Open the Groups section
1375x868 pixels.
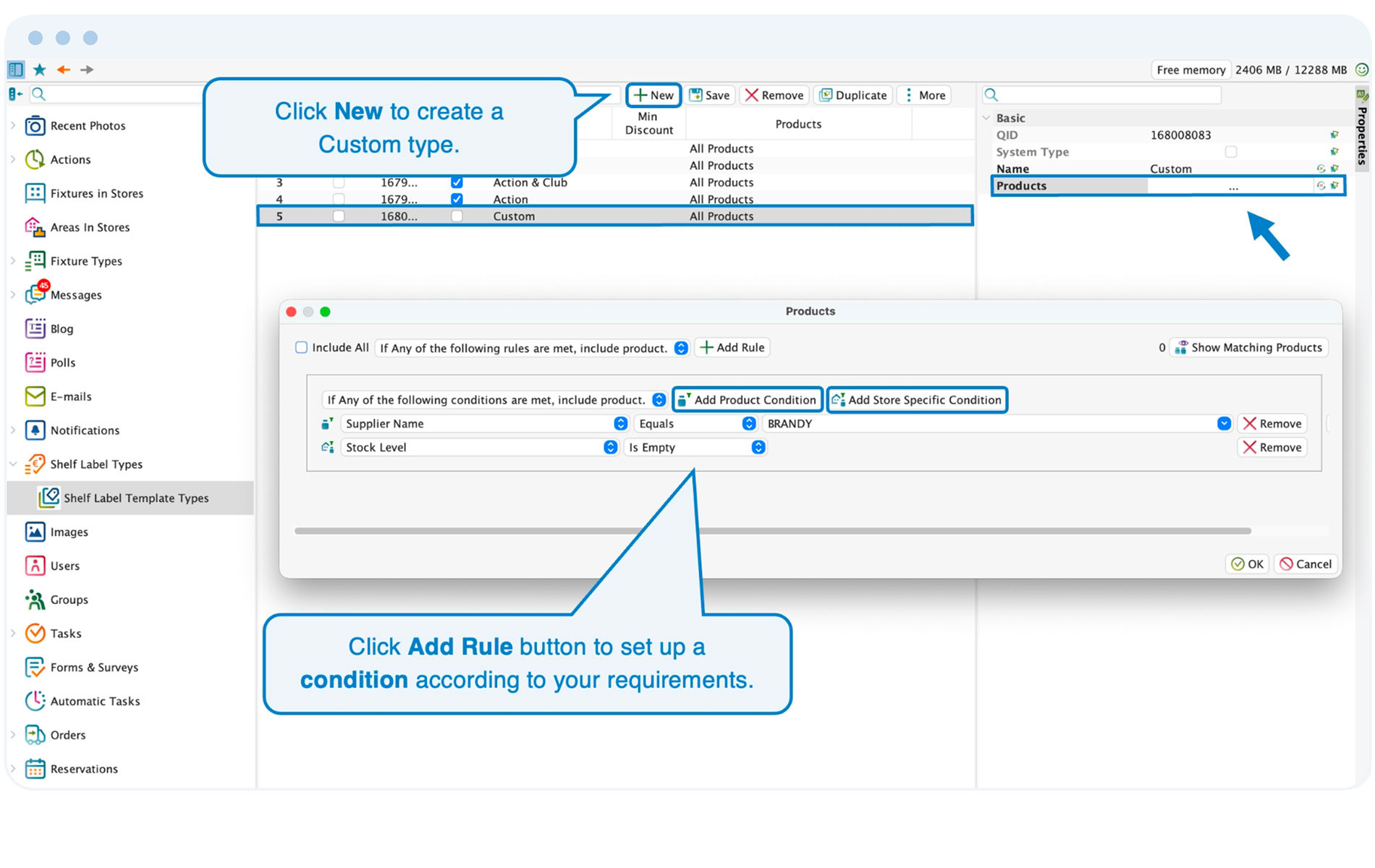[x=69, y=600]
